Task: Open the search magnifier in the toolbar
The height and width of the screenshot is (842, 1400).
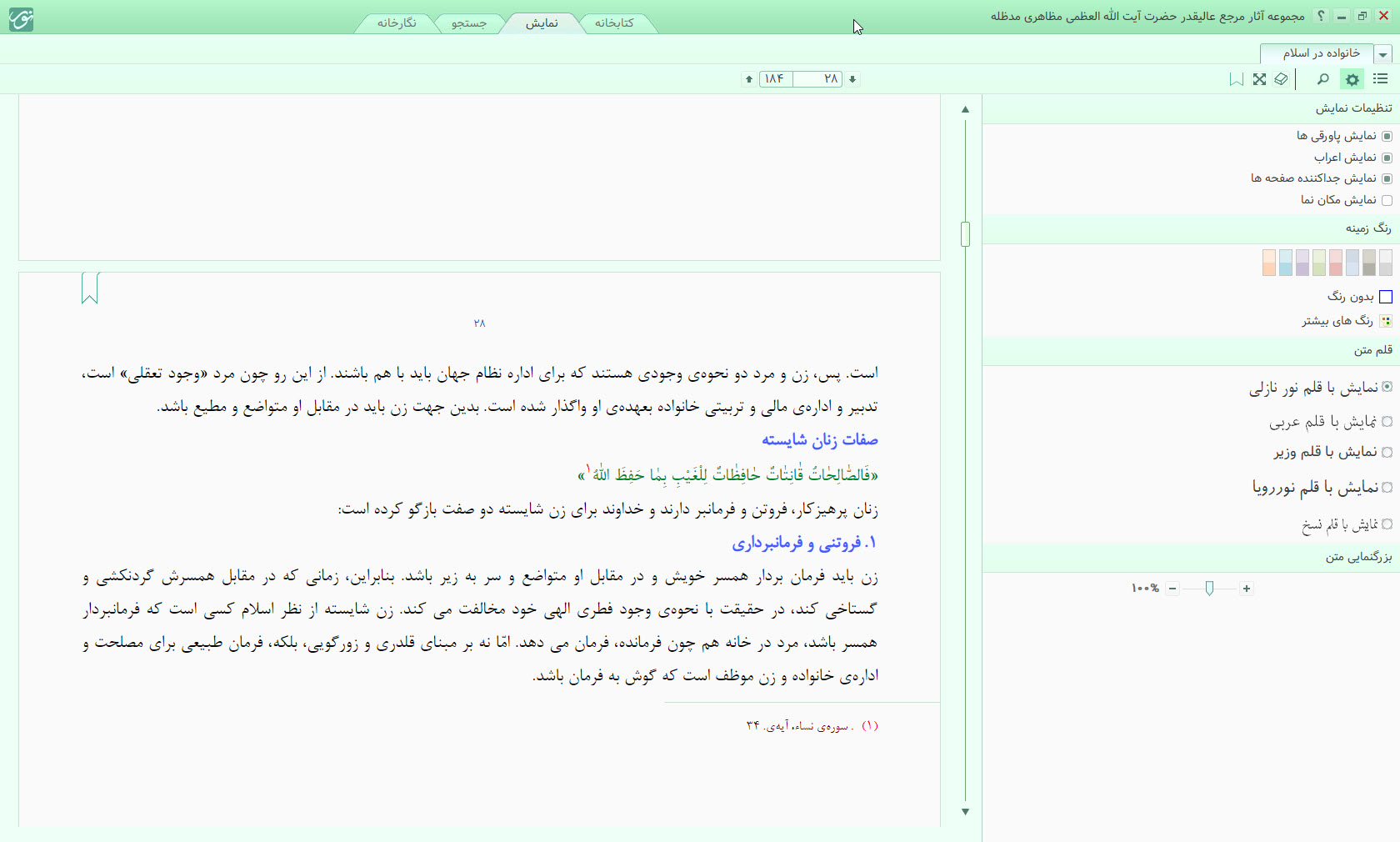Action: [x=1322, y=79]
